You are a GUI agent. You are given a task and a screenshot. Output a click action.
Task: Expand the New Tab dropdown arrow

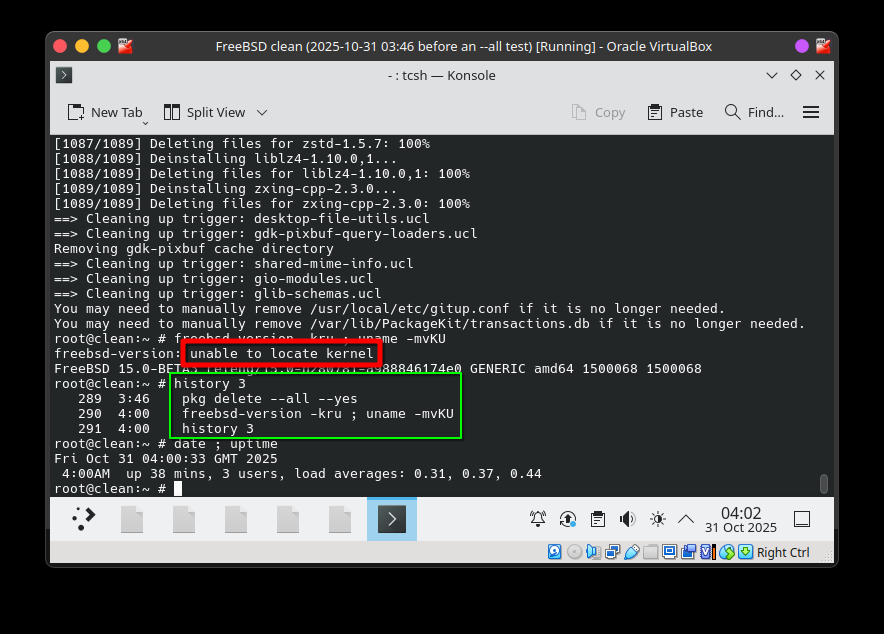146,122
